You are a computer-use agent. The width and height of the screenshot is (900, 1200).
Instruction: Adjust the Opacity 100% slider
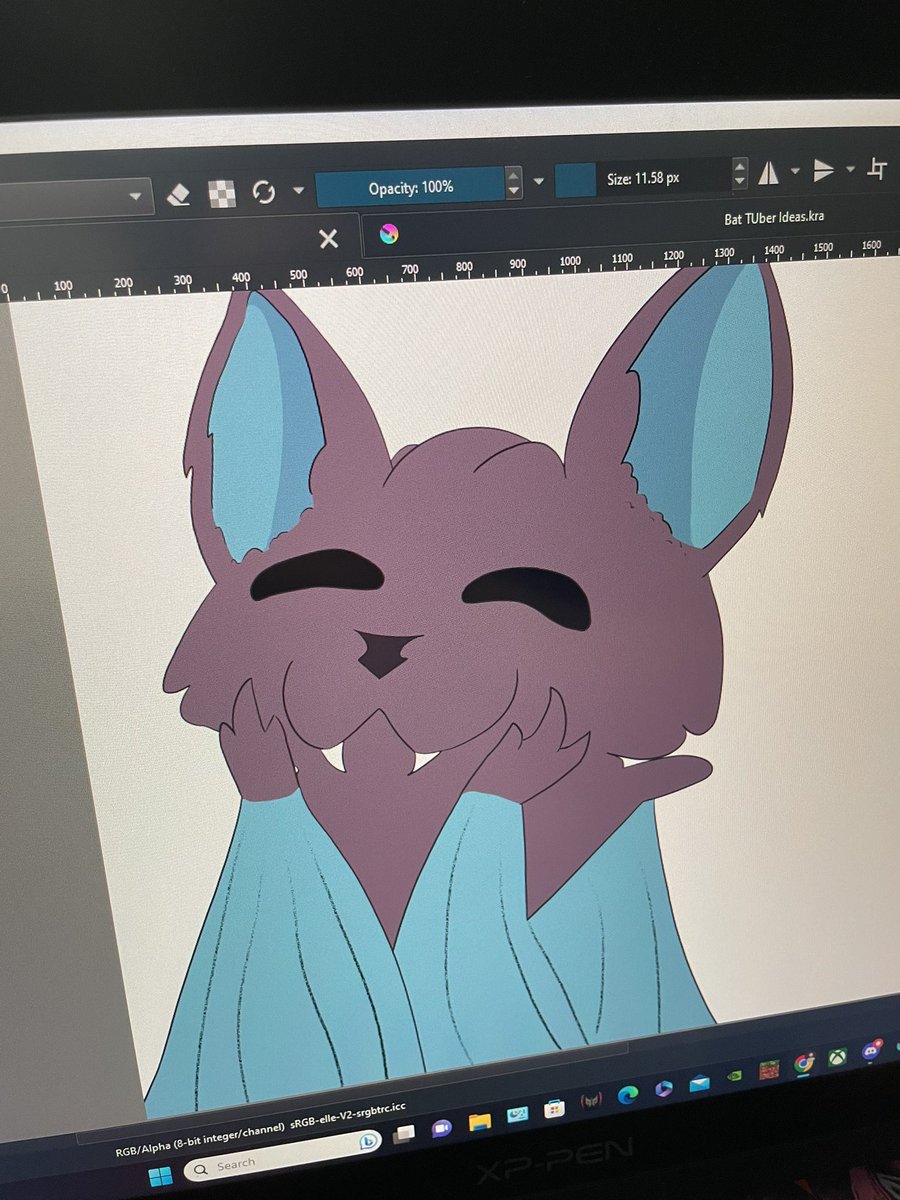(x=410, y=186)
